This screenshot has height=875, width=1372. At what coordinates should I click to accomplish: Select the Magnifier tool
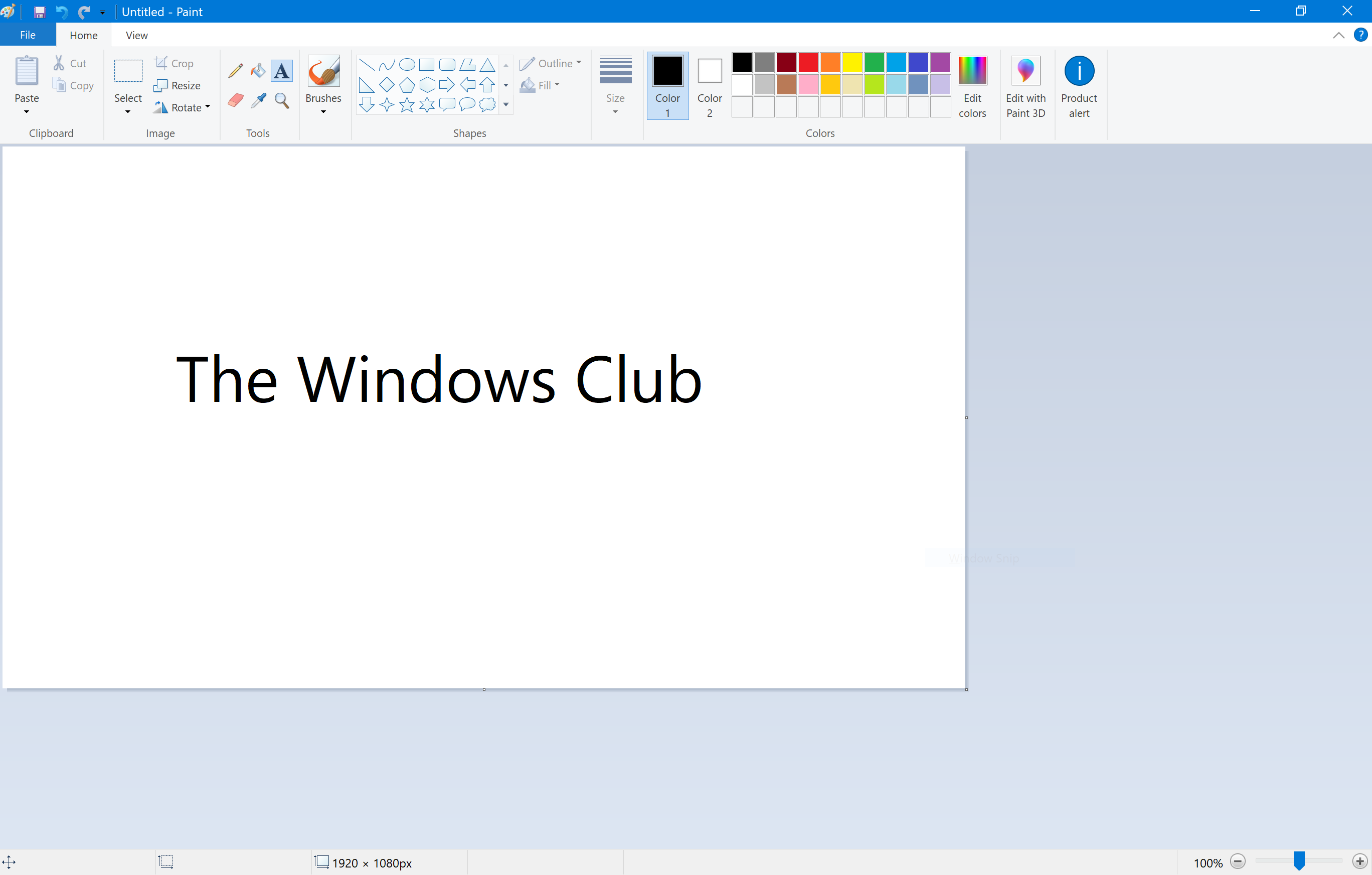[x=281, y=100]
